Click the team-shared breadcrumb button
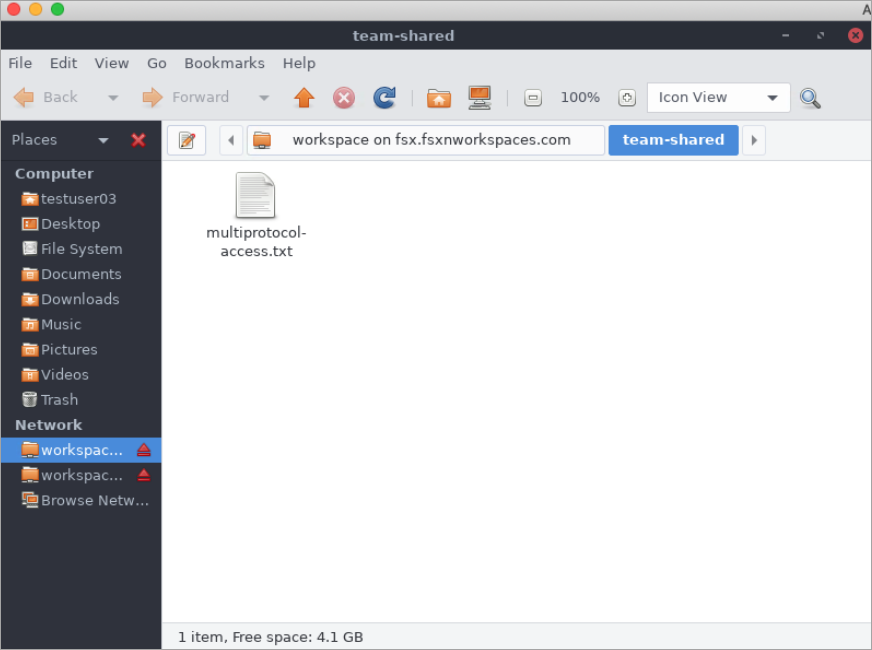 click(x=673, y=139)
